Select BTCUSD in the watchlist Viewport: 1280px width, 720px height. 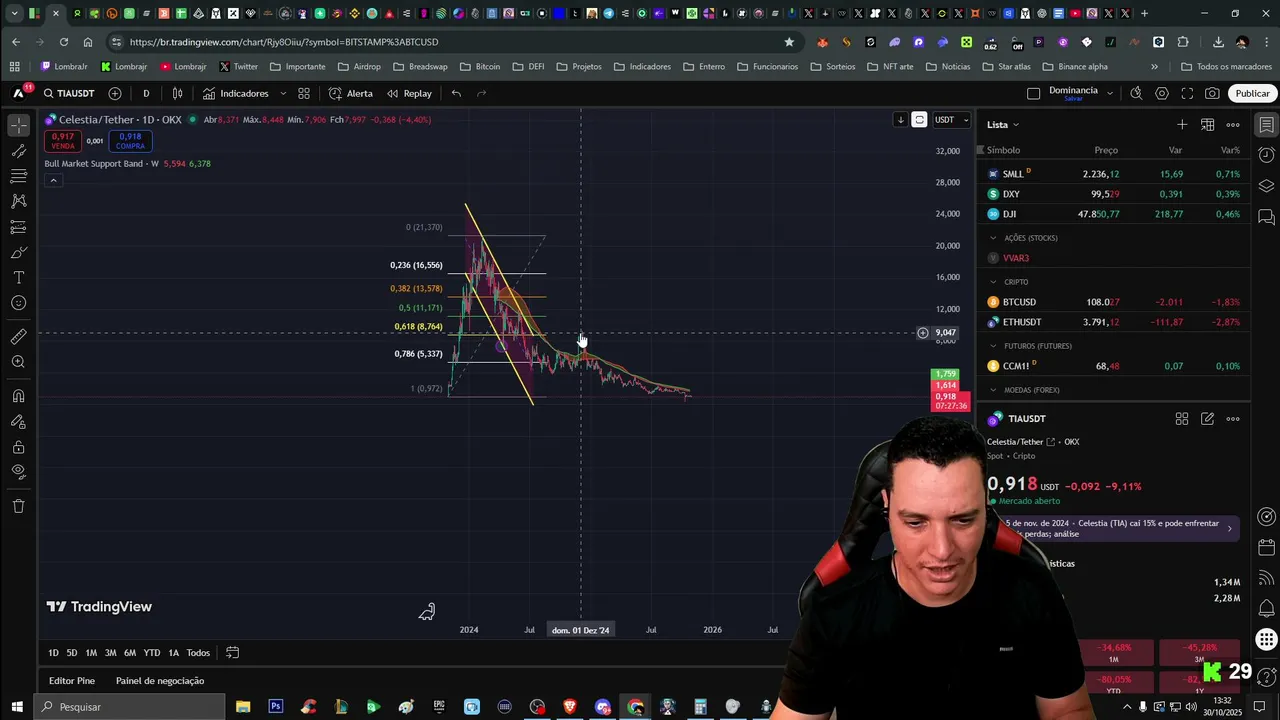1114,302
